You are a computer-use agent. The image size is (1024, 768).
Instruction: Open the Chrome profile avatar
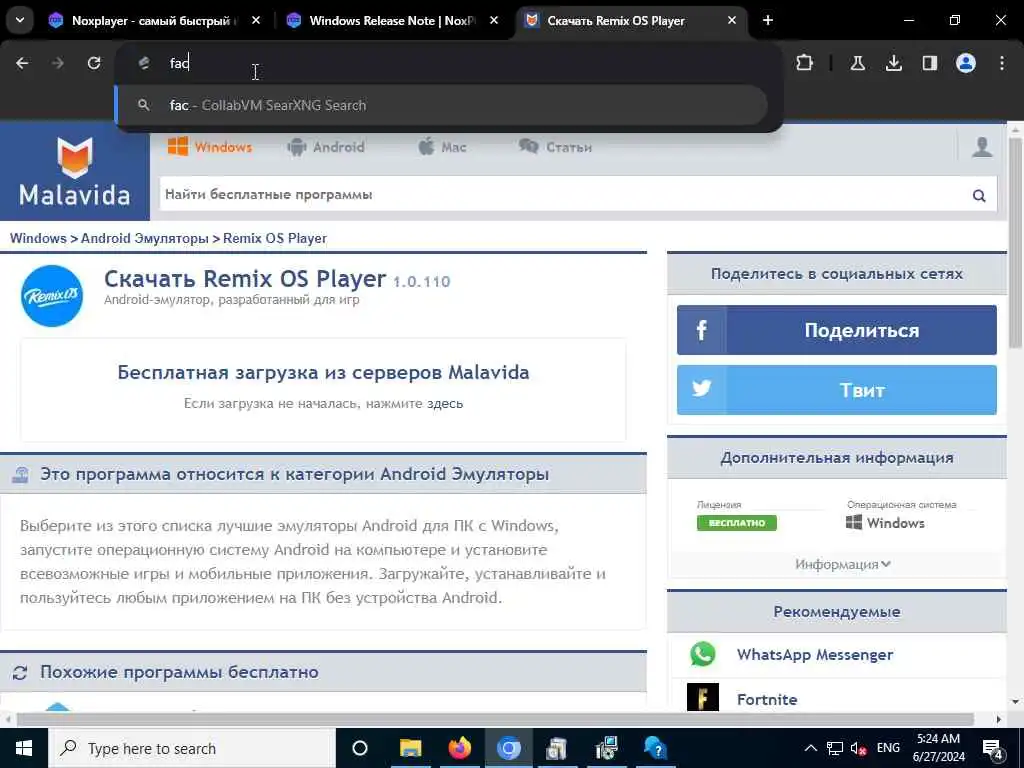(965, 63)
